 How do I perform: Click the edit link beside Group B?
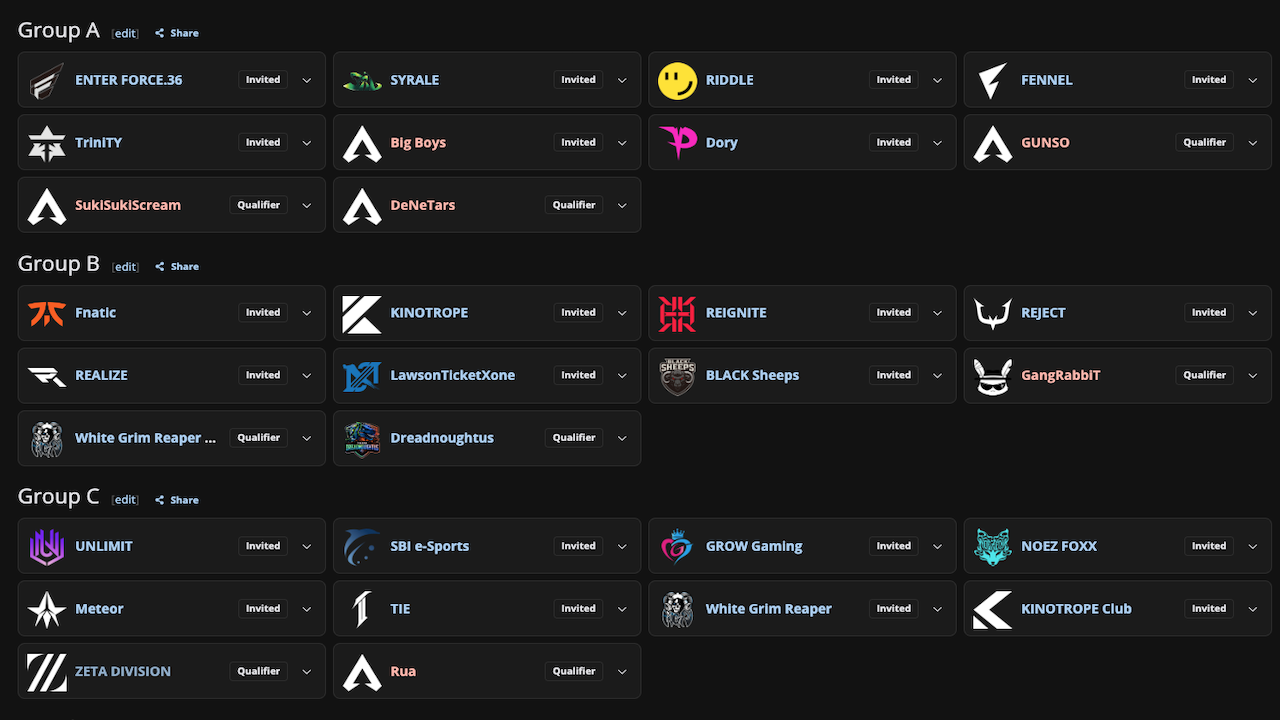(125, 267)
